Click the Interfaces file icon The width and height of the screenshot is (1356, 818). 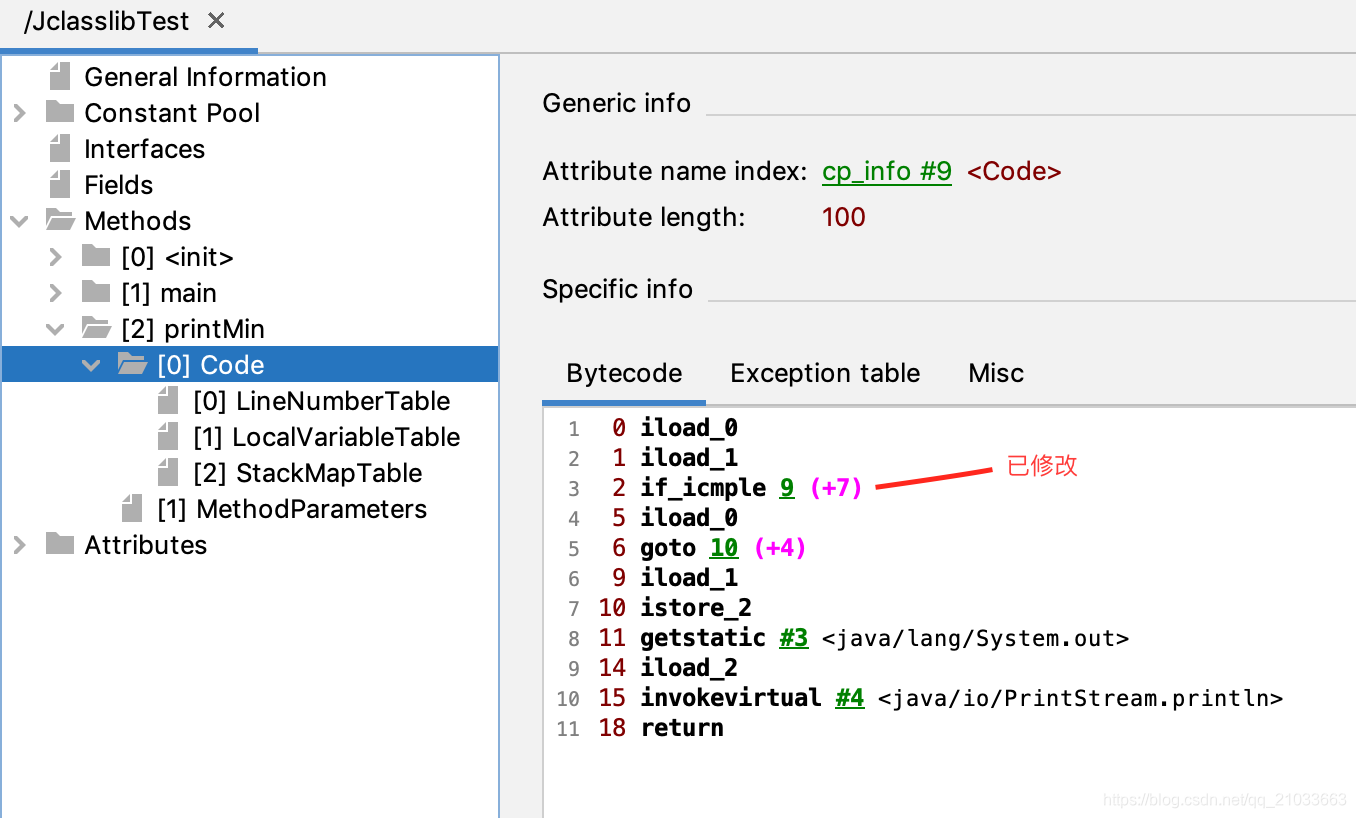pos(61,149)
